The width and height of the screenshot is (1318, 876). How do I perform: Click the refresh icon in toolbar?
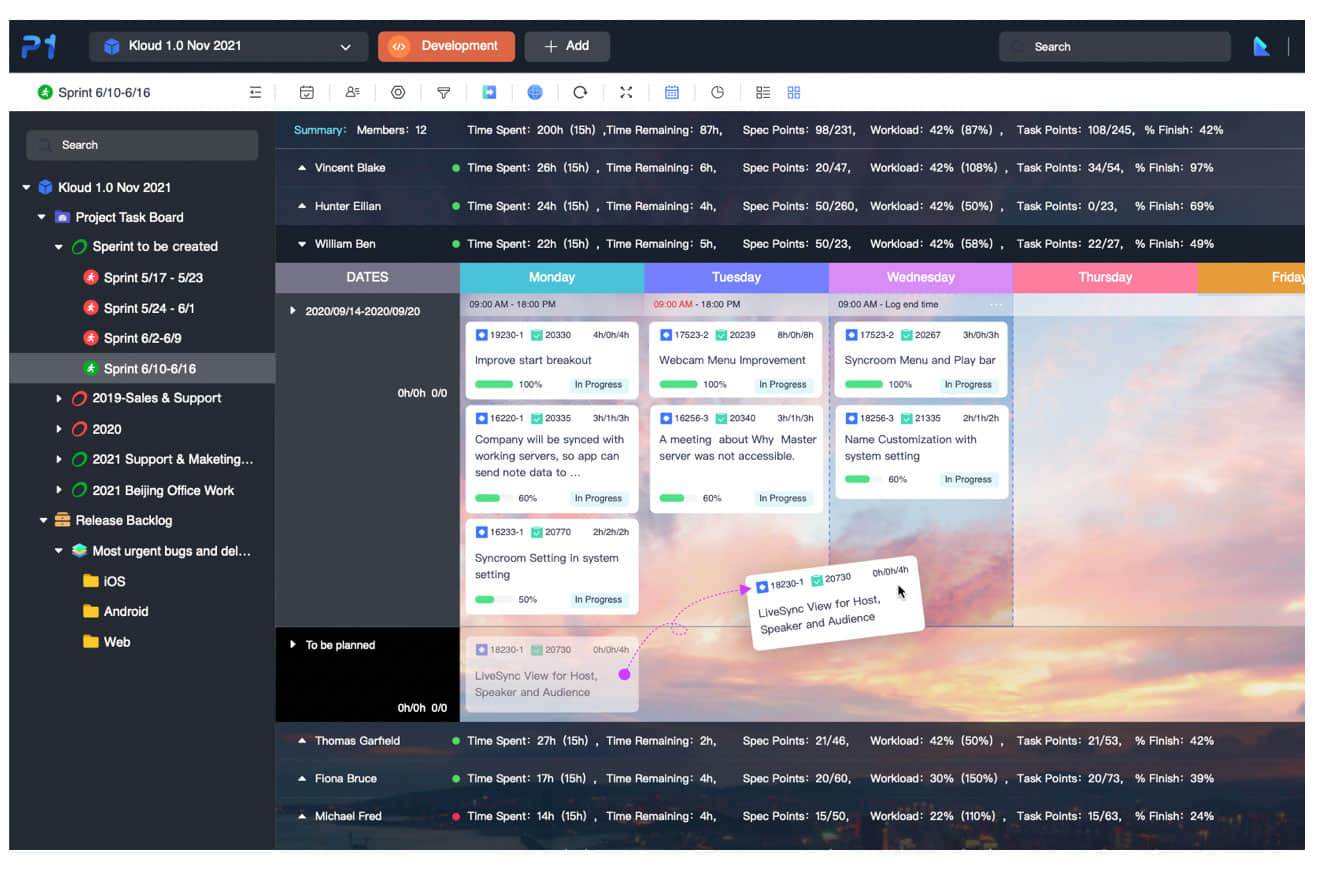[x=580, y=92]
